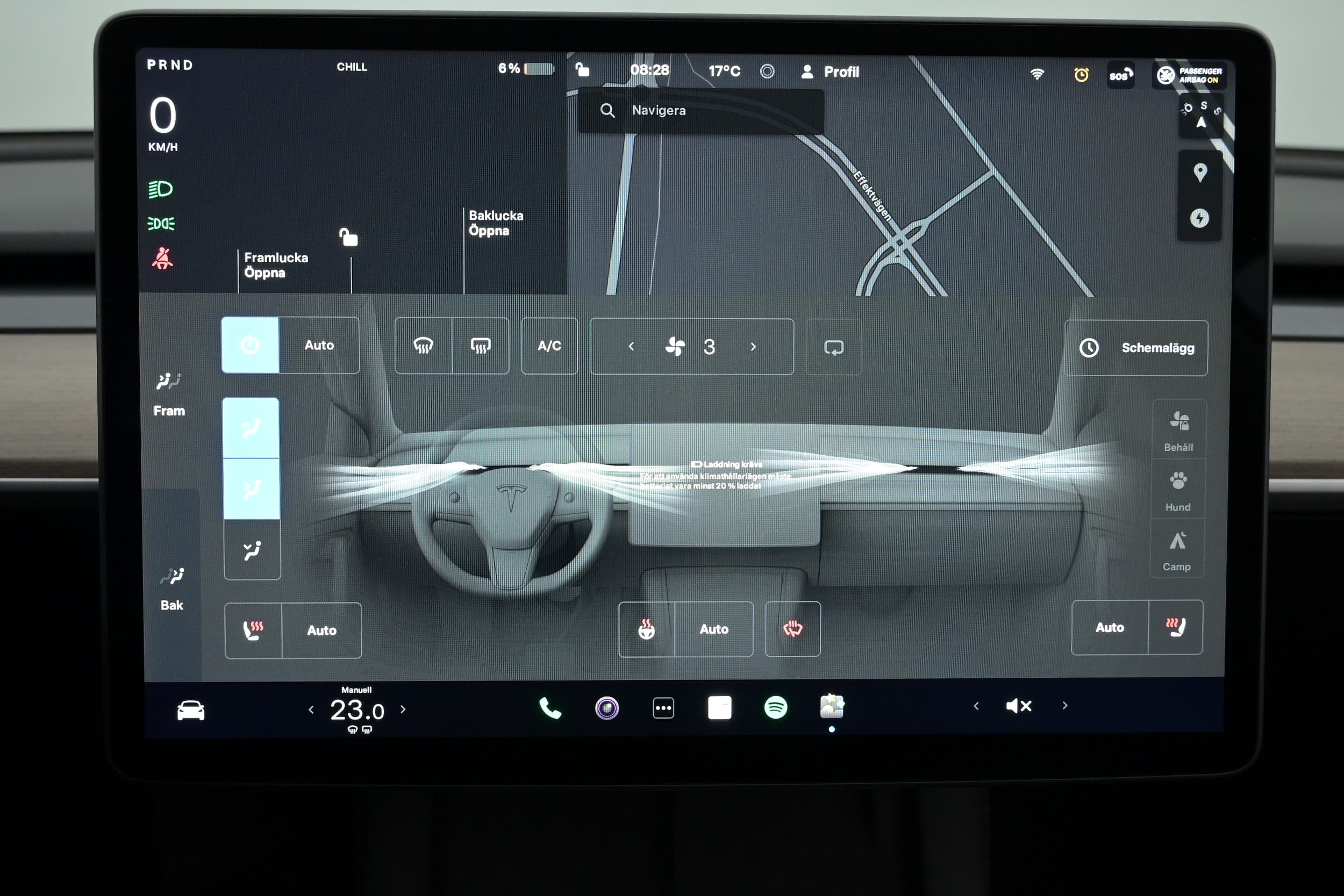This screenshot has width=1344, height=896.
Task: Open the more apps ellipsis icon
Action: pos(663,708)
